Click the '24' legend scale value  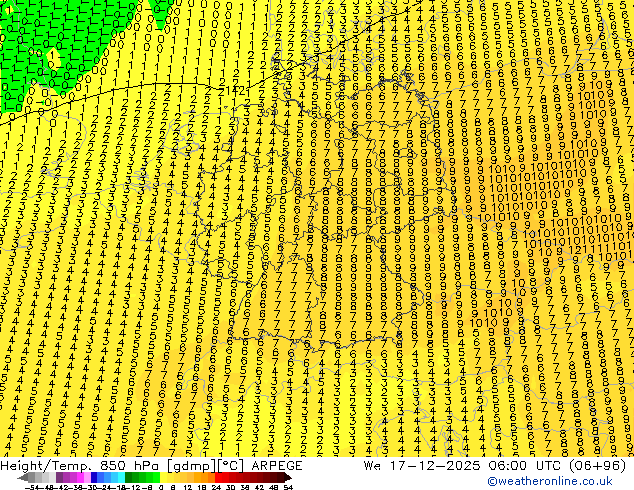point(216,487)
